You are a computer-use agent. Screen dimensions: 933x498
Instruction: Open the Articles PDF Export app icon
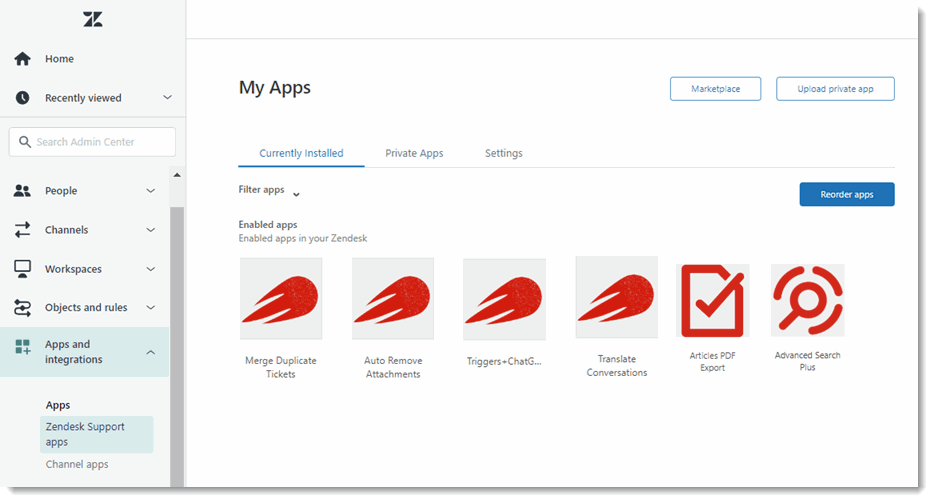tap(713, 300)
